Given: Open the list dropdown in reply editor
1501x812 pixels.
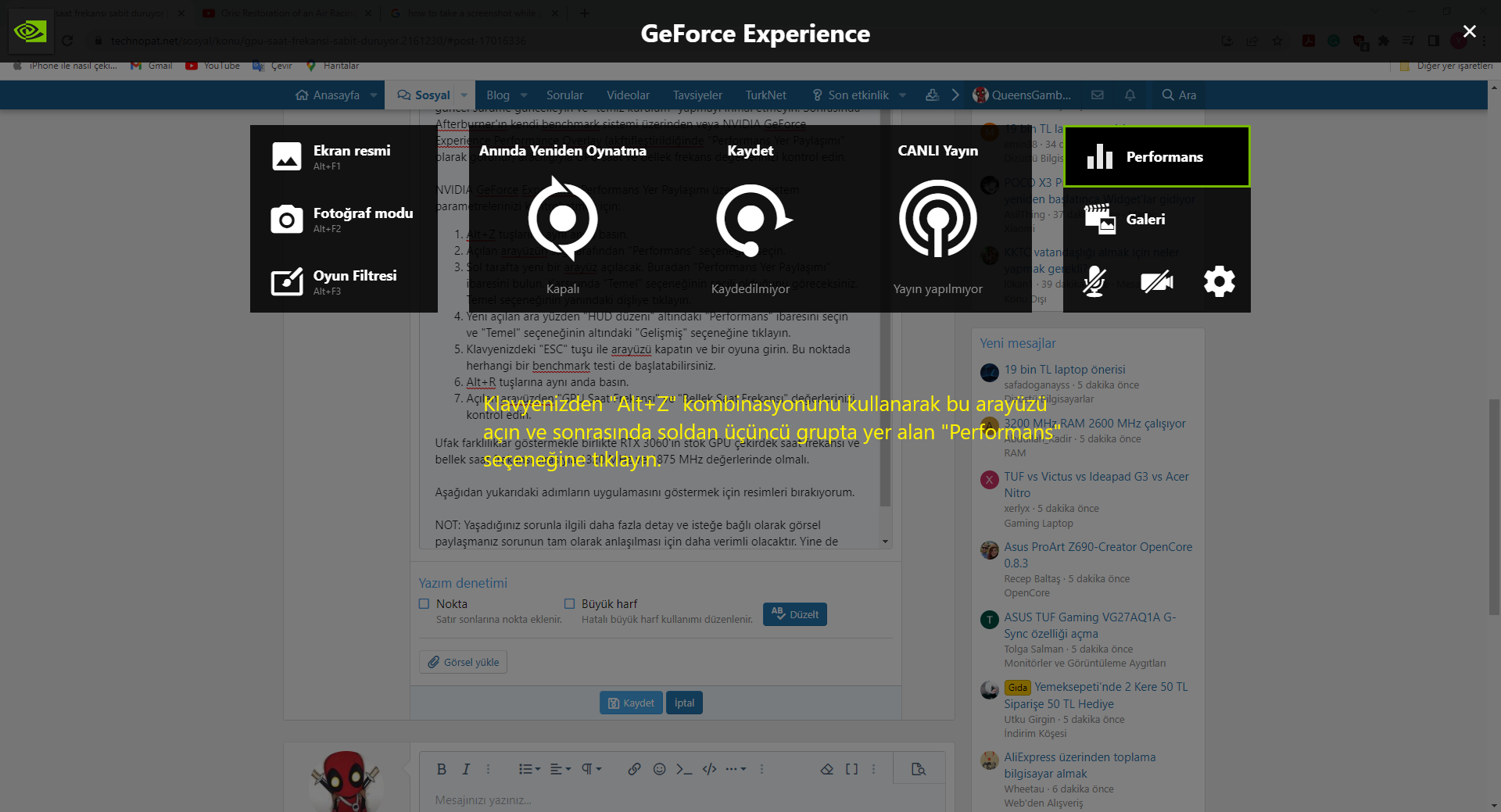Looking at the screenshot, I should pos(529,769).
